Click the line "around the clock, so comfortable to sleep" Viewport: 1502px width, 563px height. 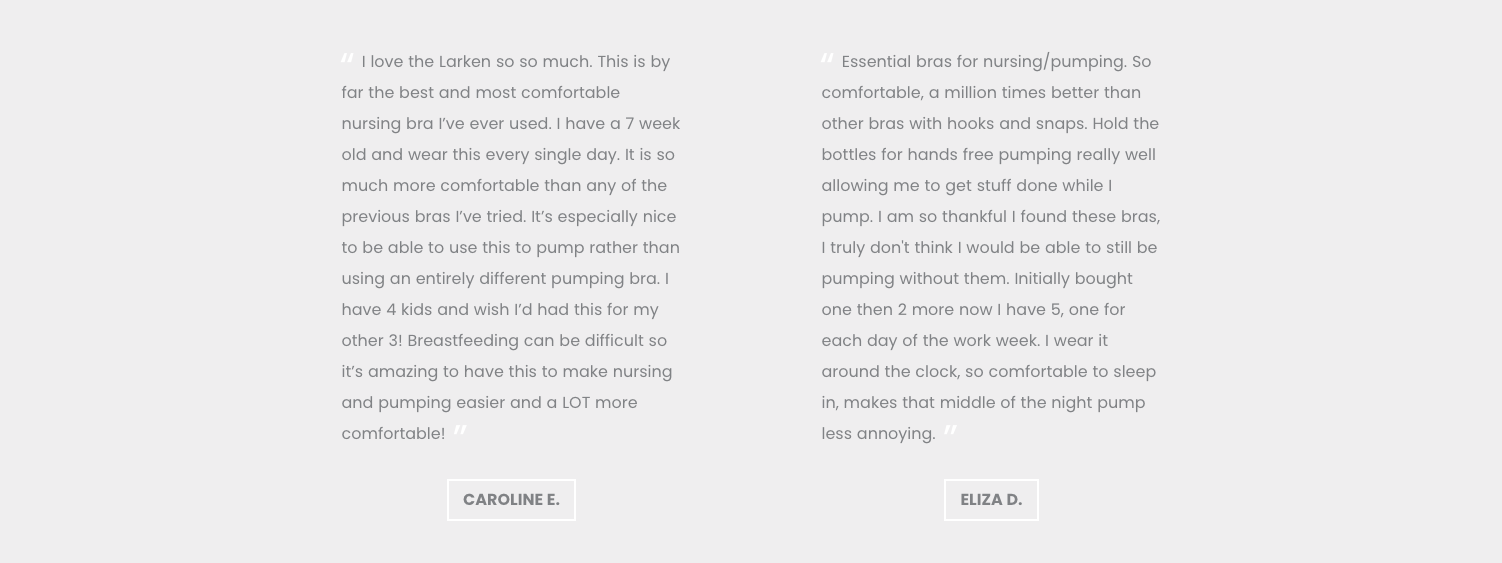coord(989,372)
